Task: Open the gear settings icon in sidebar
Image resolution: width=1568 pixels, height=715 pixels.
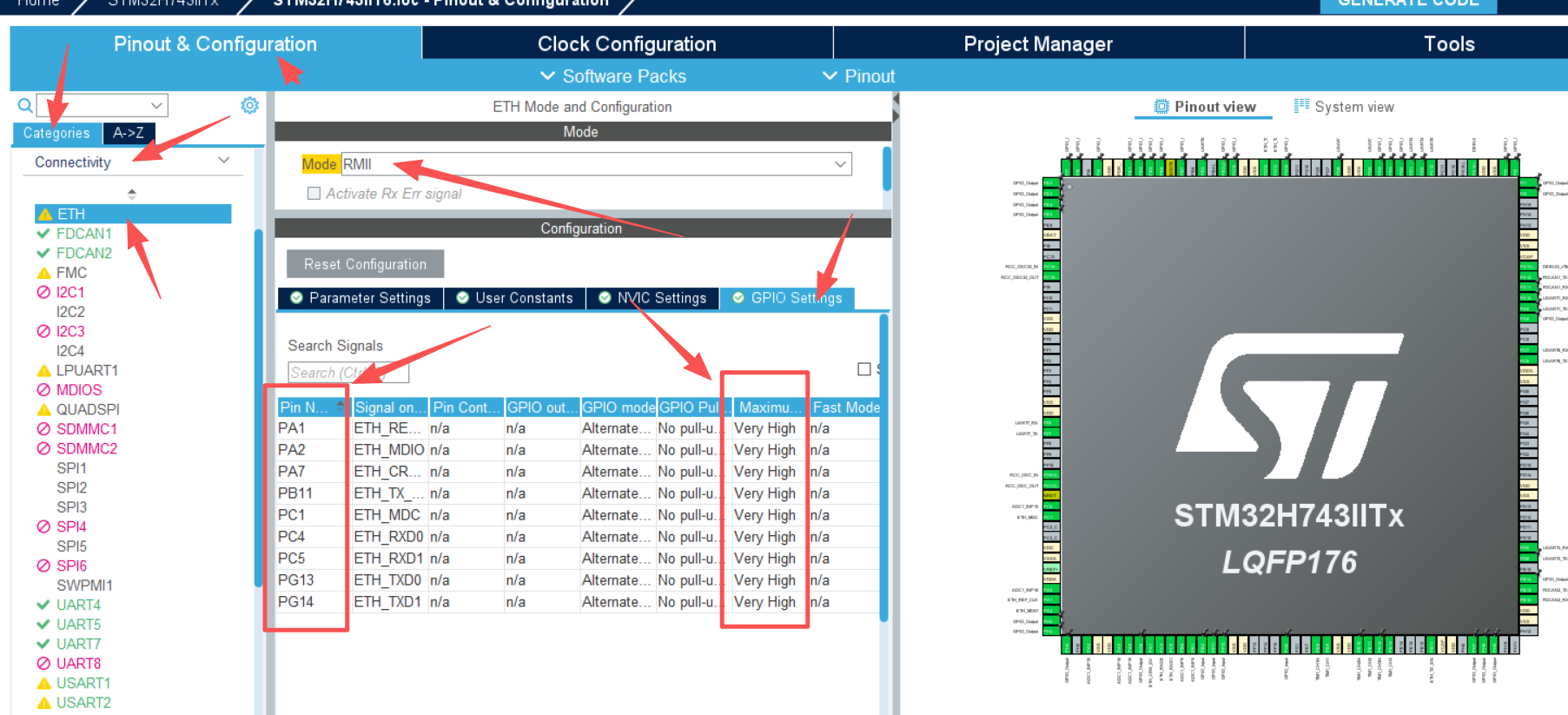Action: point(249,105)
